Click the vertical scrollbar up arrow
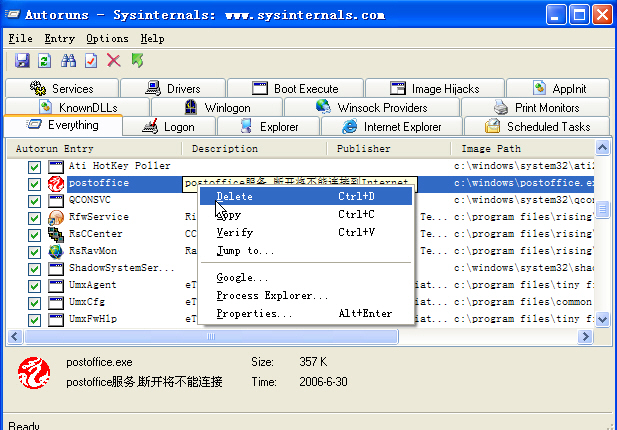Image resolution: width=617 pixels, height=430 pixels. pos(602,148)
